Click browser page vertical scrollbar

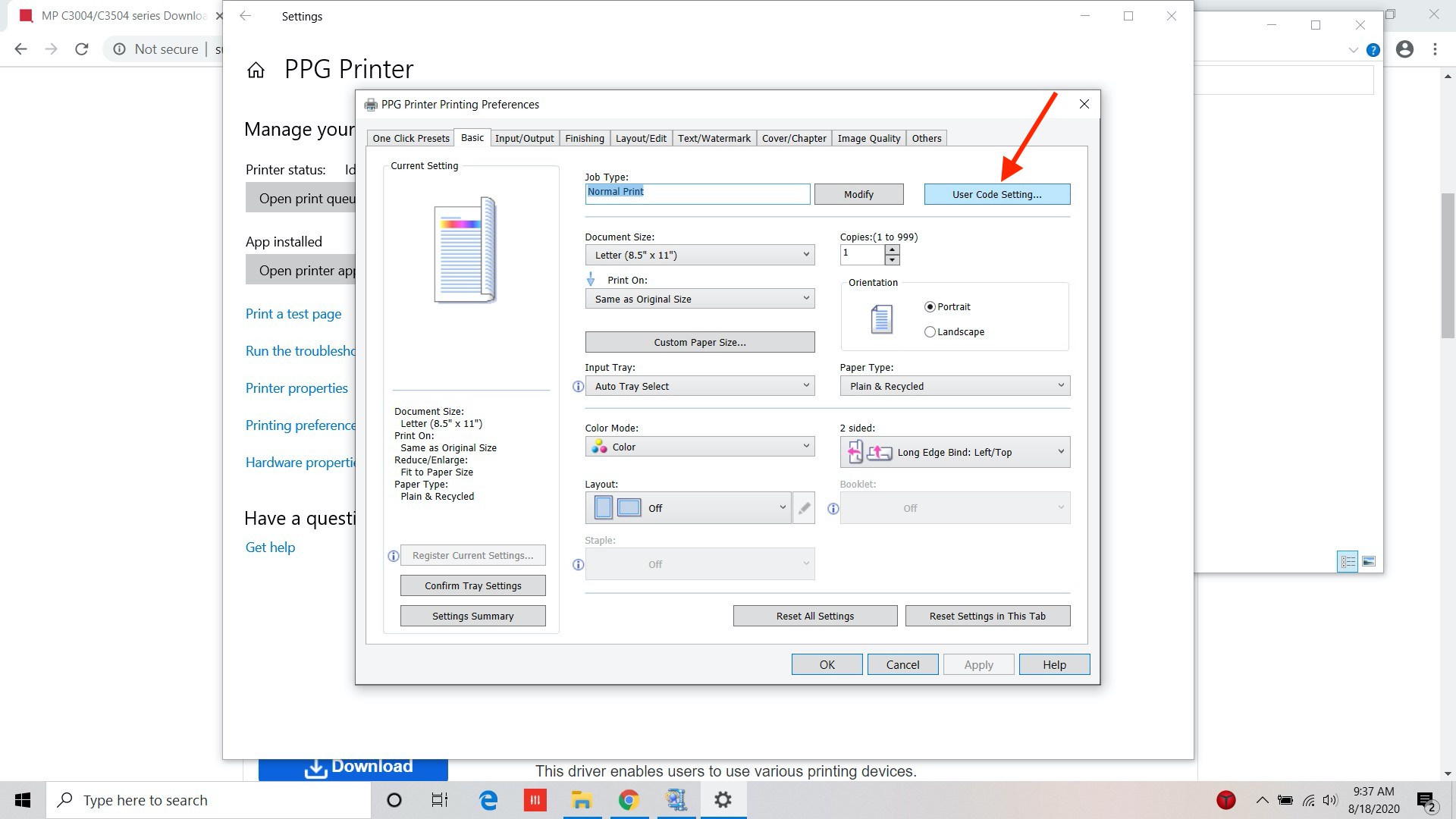(1448, 265)
